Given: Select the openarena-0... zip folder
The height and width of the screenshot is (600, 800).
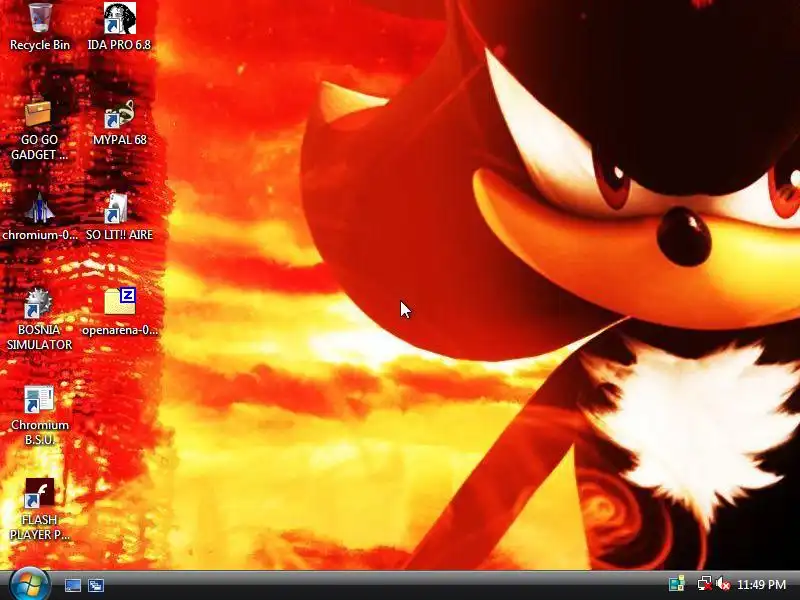Looking at the screenshot, I should click(x=119, y=312).
